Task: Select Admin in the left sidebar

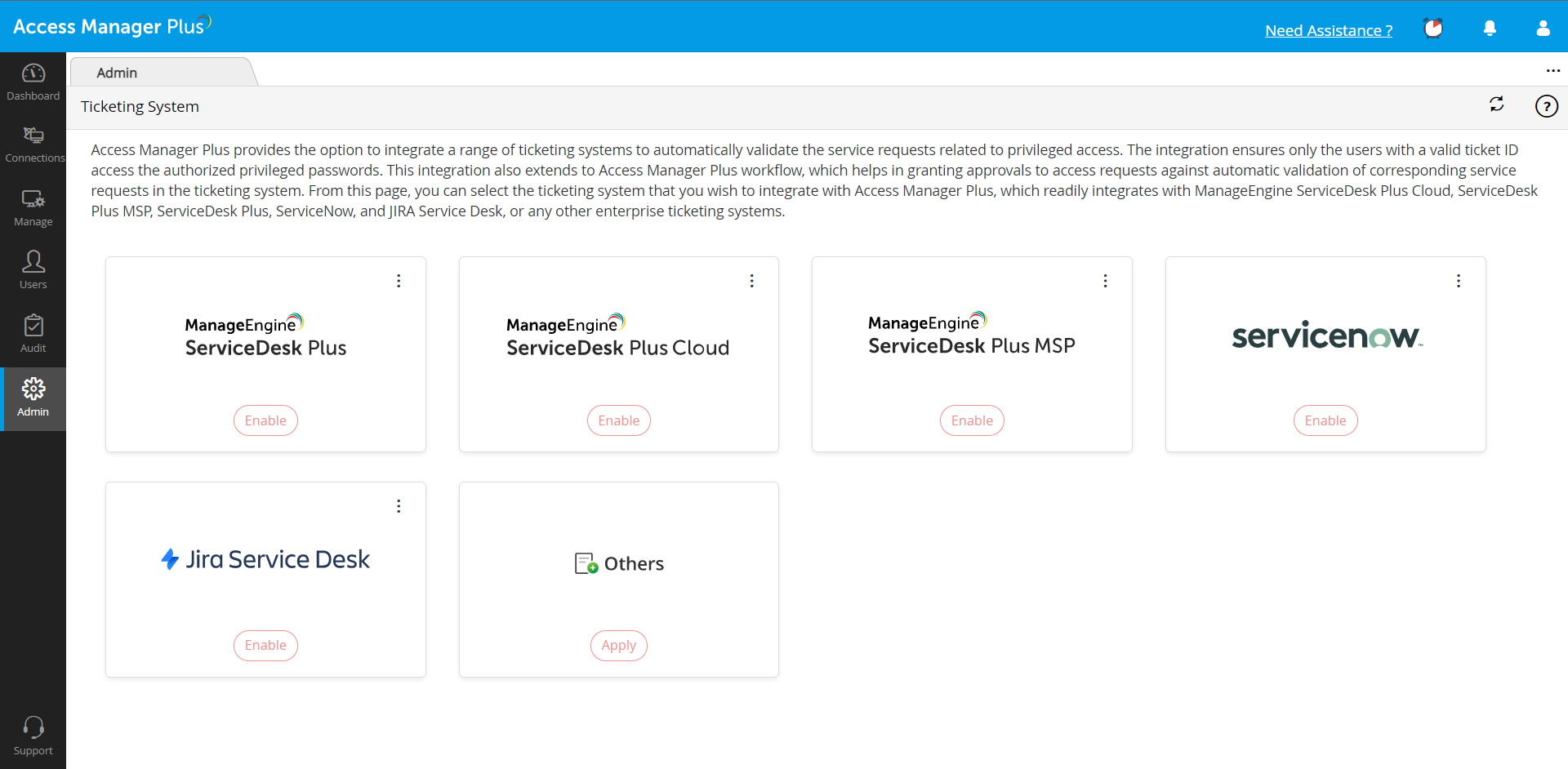Action: coord(33,398)
